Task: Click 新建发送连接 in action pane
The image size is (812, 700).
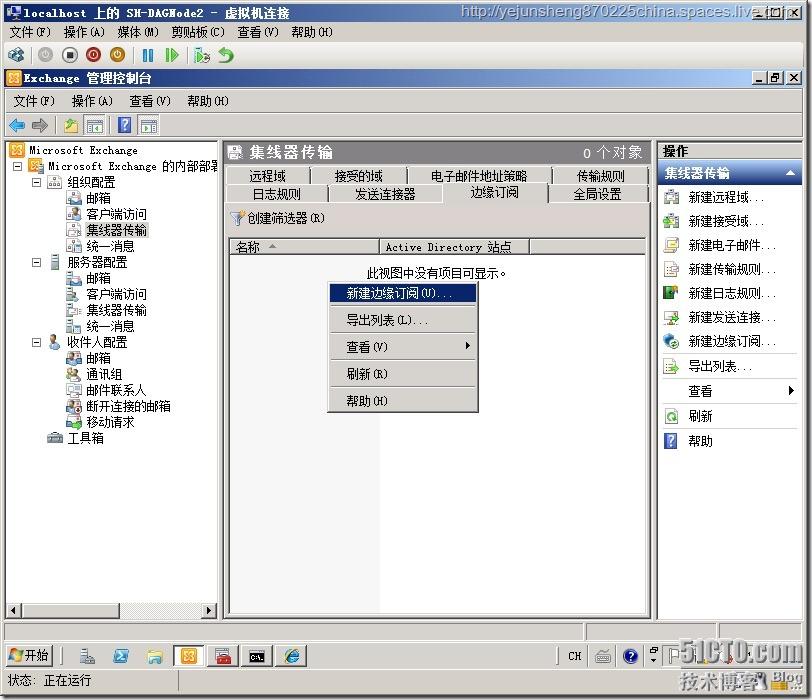Action: 732,317
